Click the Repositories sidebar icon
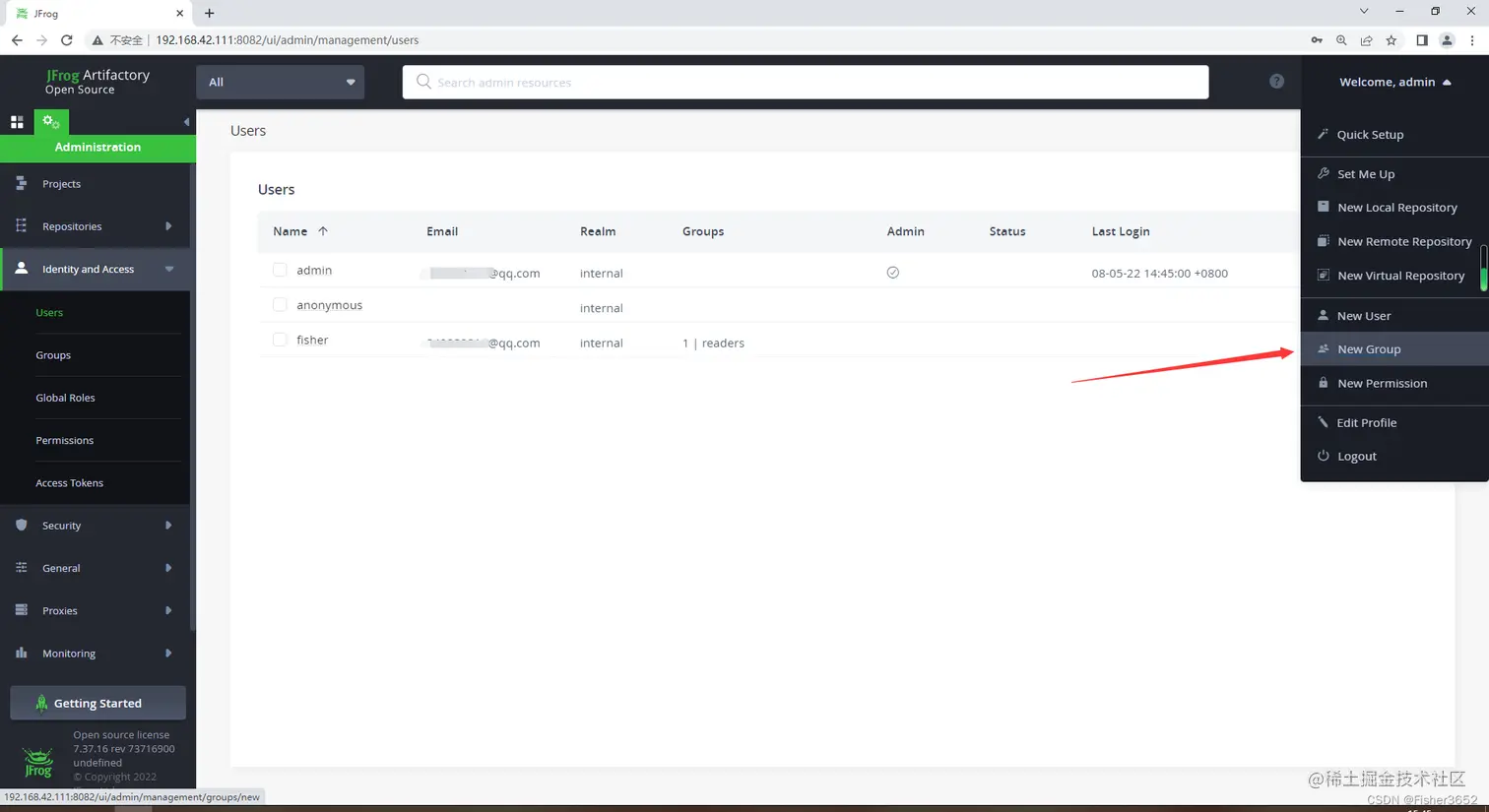The height and width of the screenshot is (812, 1489). 21,225
